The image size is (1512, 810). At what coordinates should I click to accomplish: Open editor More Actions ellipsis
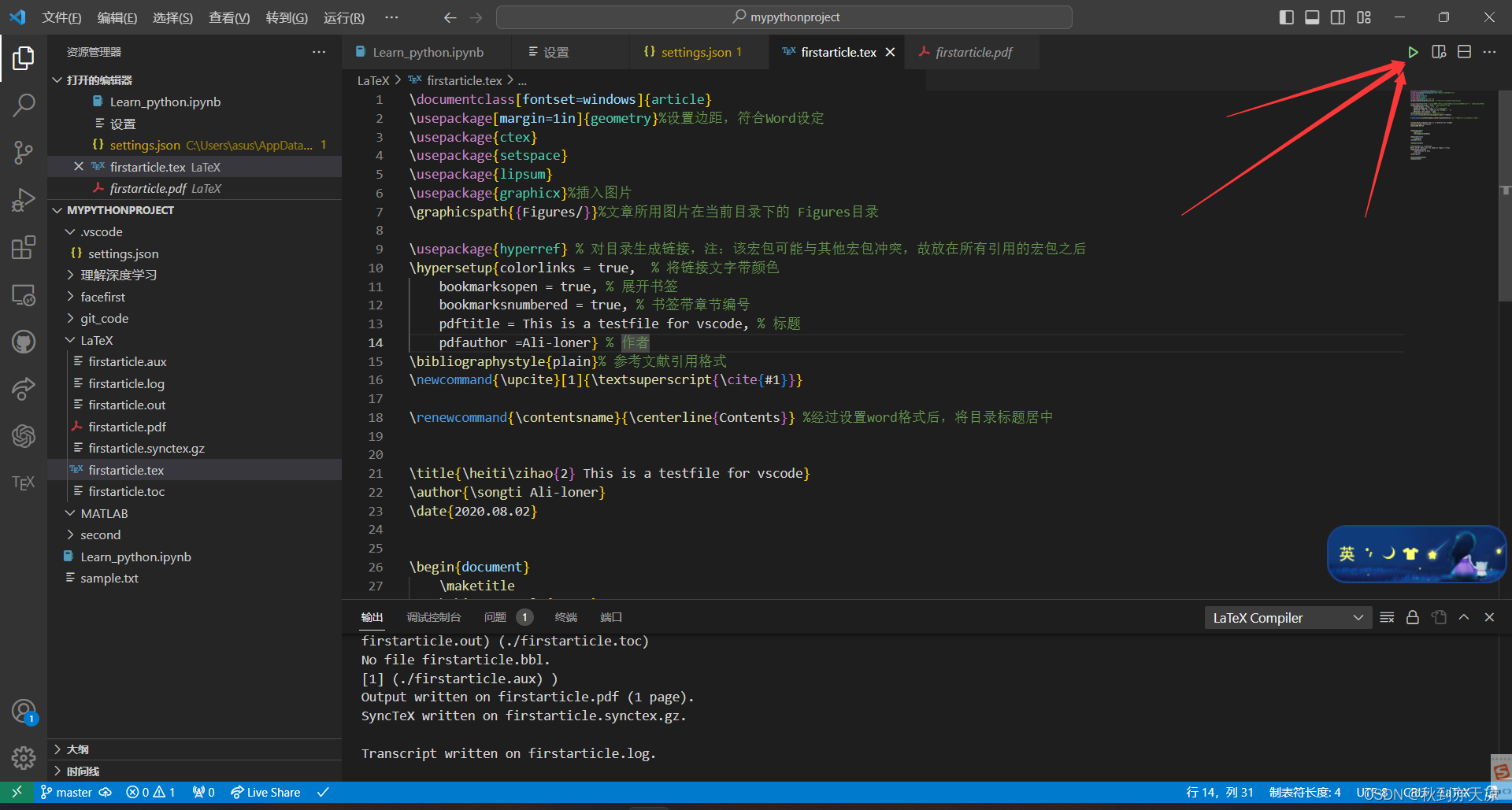tap(1489, 52)
